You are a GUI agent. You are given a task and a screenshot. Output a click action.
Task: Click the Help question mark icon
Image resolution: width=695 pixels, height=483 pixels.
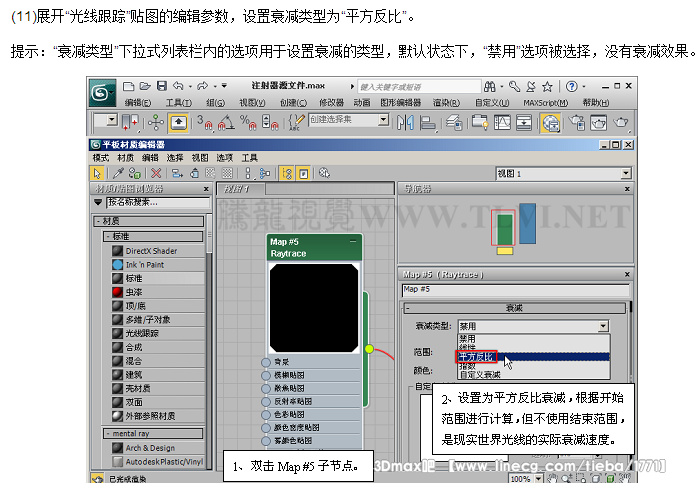tap(572, 86)
